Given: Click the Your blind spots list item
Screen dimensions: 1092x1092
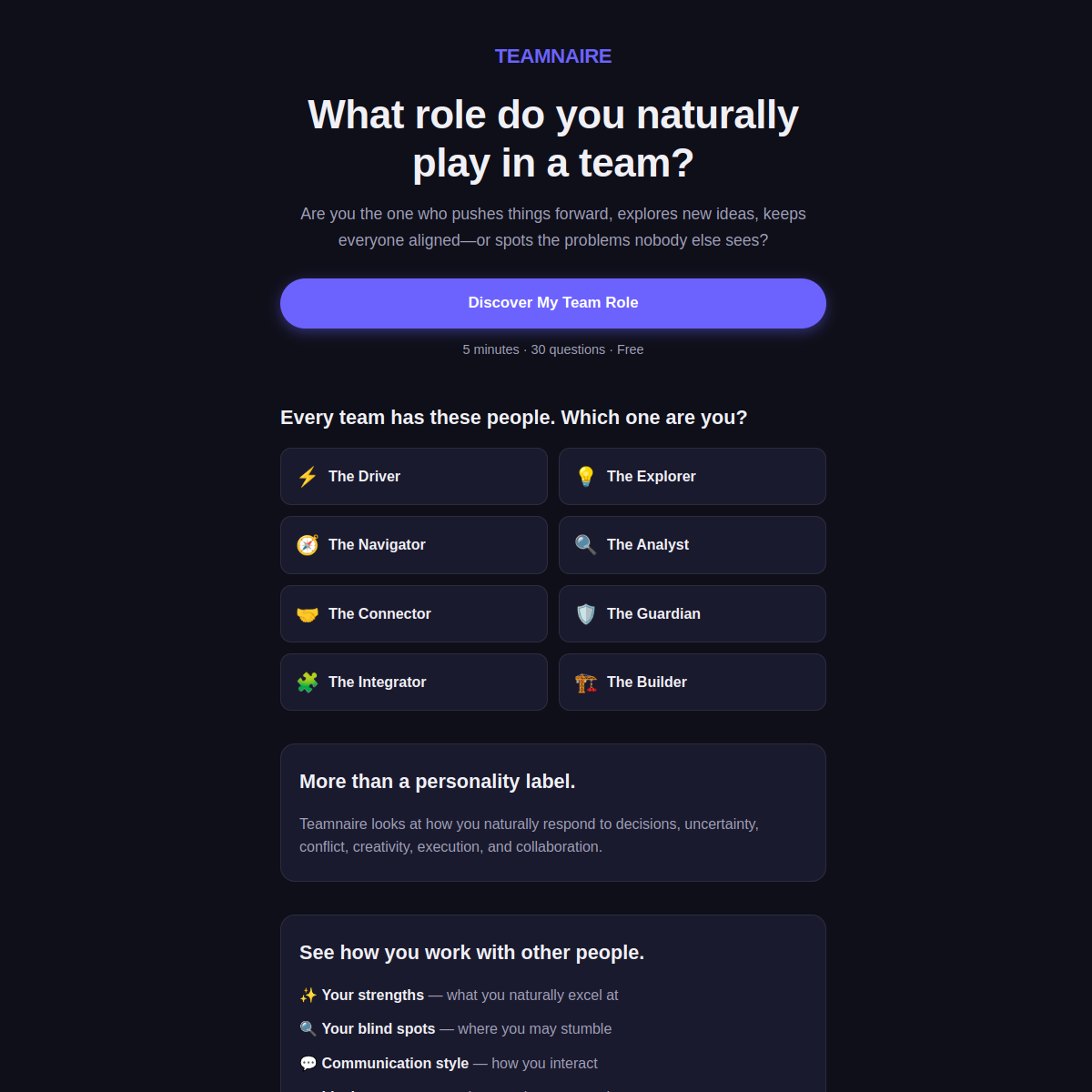Looking at the screenshot, I should coord(456,1029).
